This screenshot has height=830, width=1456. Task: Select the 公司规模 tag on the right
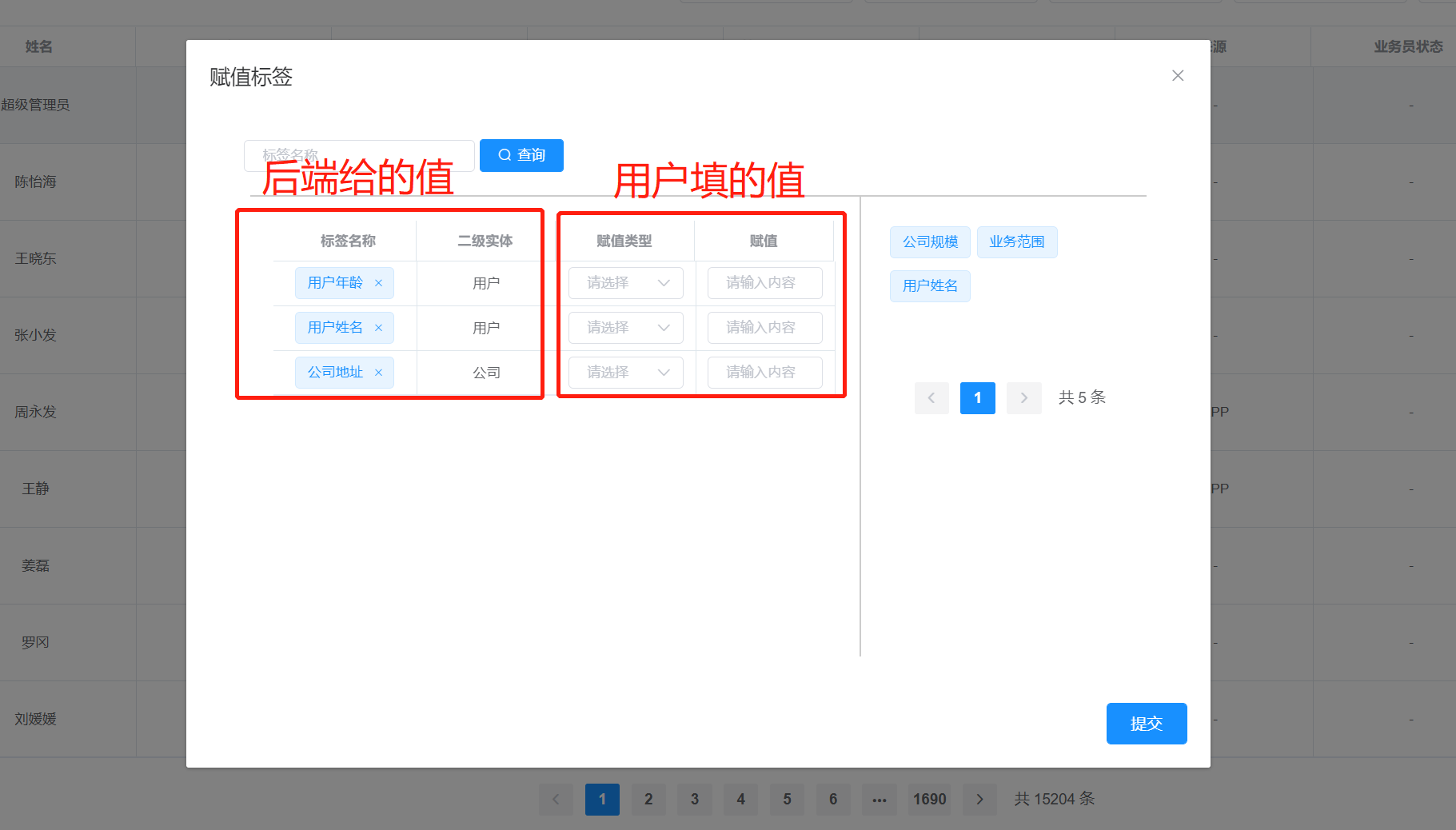(x=930, y=242)
